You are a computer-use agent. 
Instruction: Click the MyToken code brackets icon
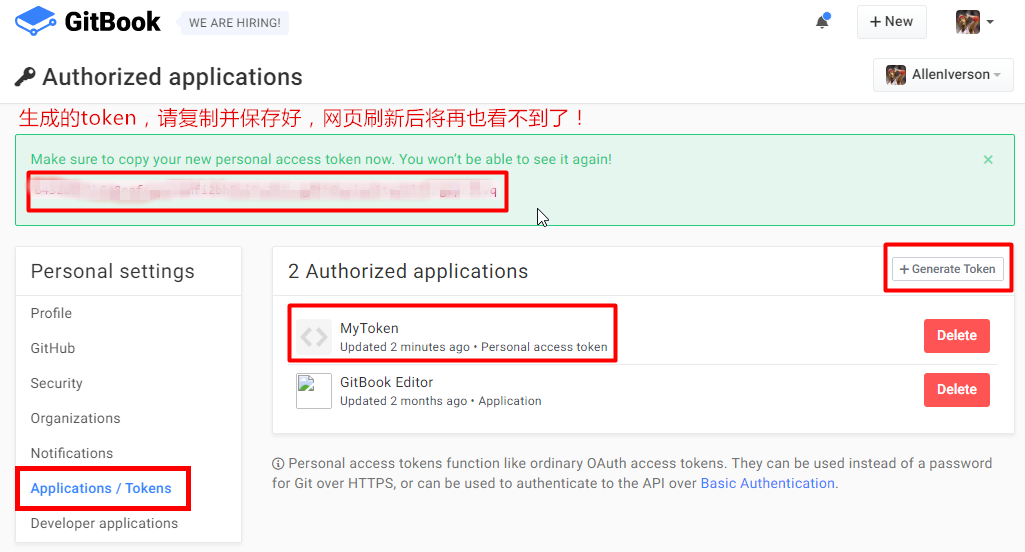tap(314, 337)
